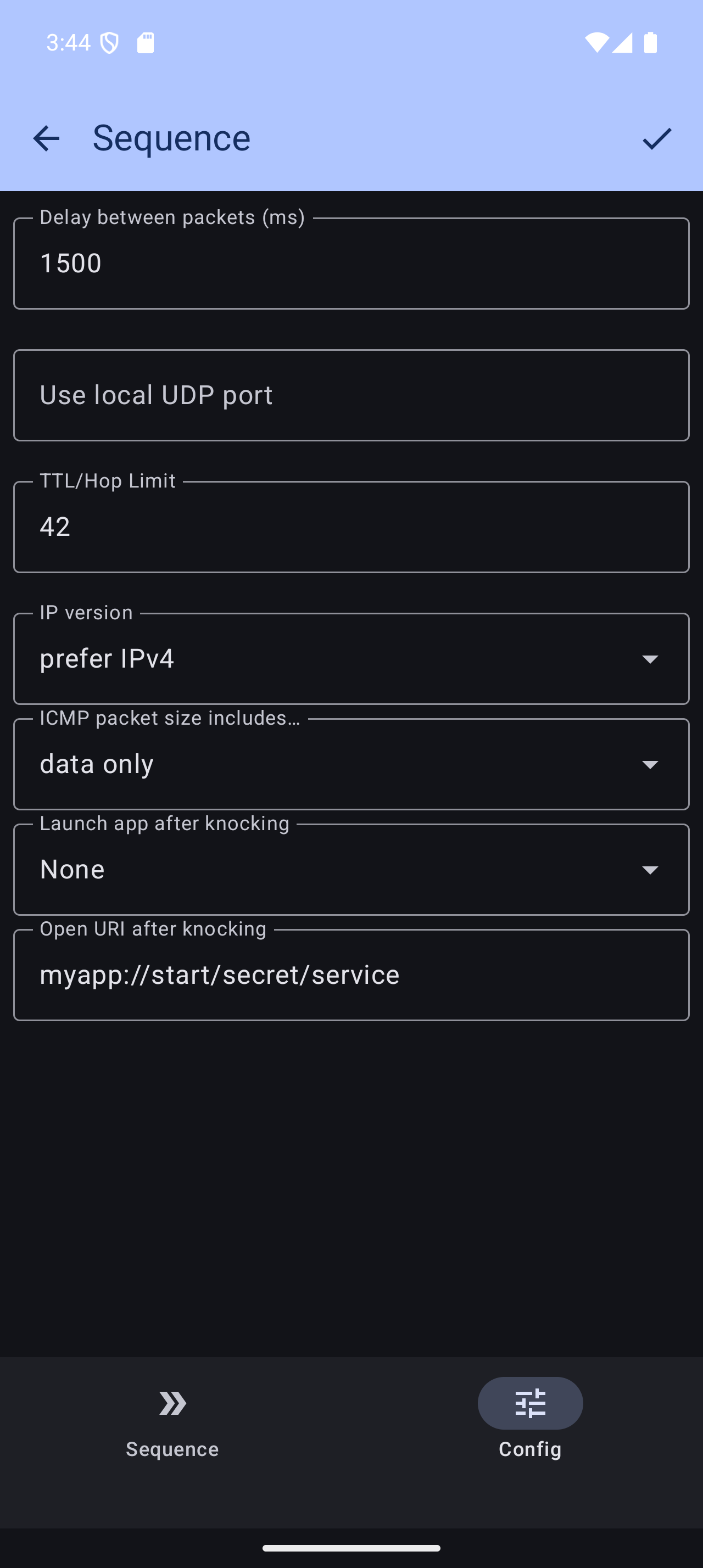This screenshot has width=703, height=1568.
Task: Select the Config tab label
Action: click(x=530, y=1449)
